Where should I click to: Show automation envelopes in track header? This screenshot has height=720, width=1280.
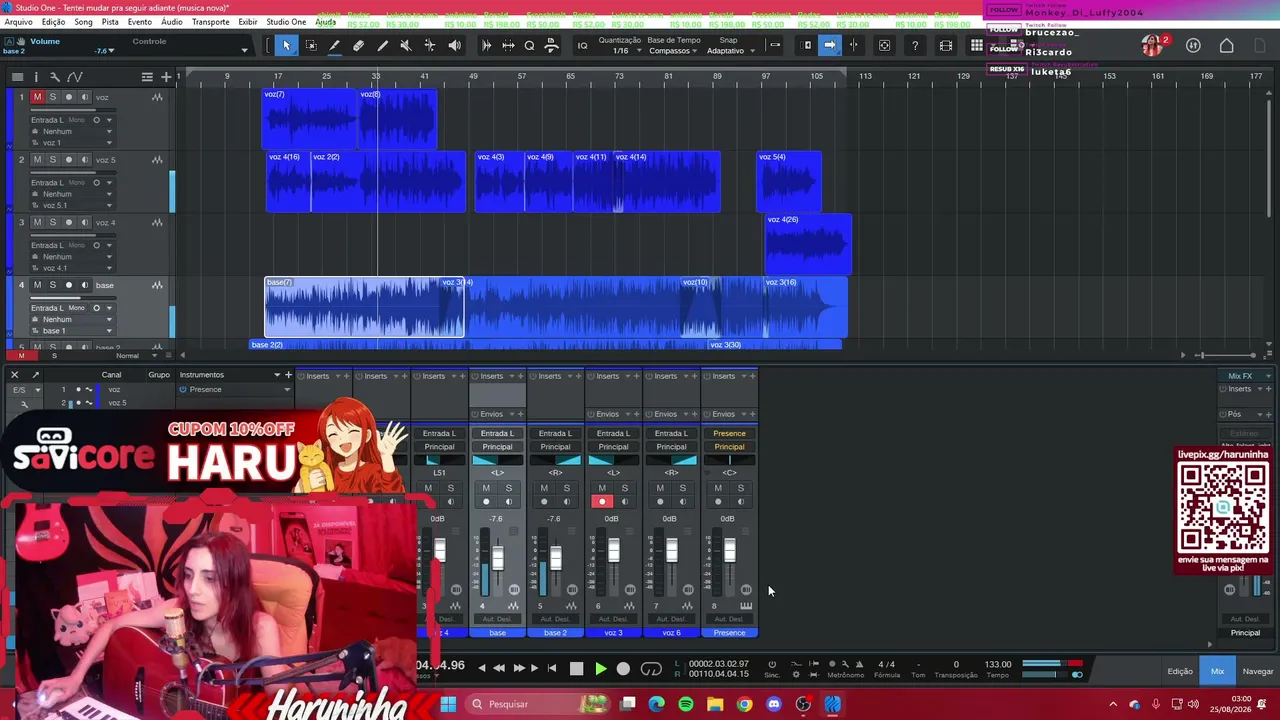point(74,77)
